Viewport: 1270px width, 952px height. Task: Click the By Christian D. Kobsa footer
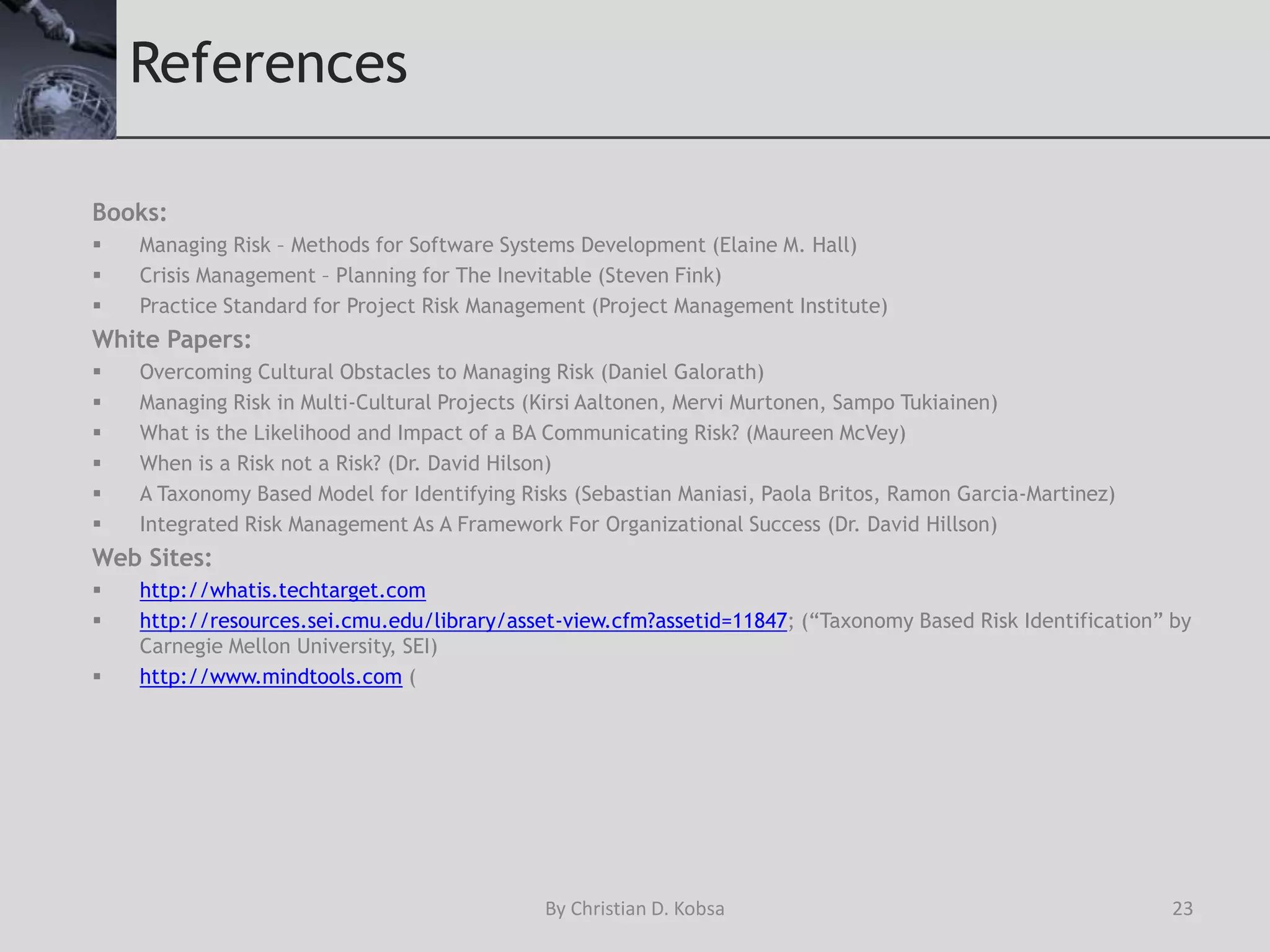pyautogui.click(x=634, y=909)
